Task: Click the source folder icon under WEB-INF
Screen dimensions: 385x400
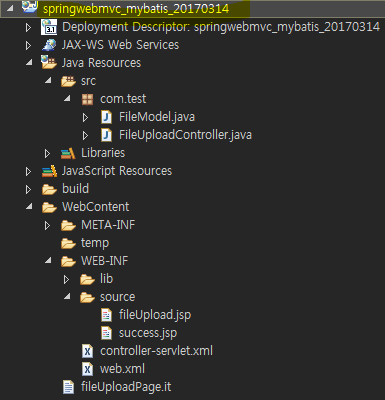Action: [87, 297]
